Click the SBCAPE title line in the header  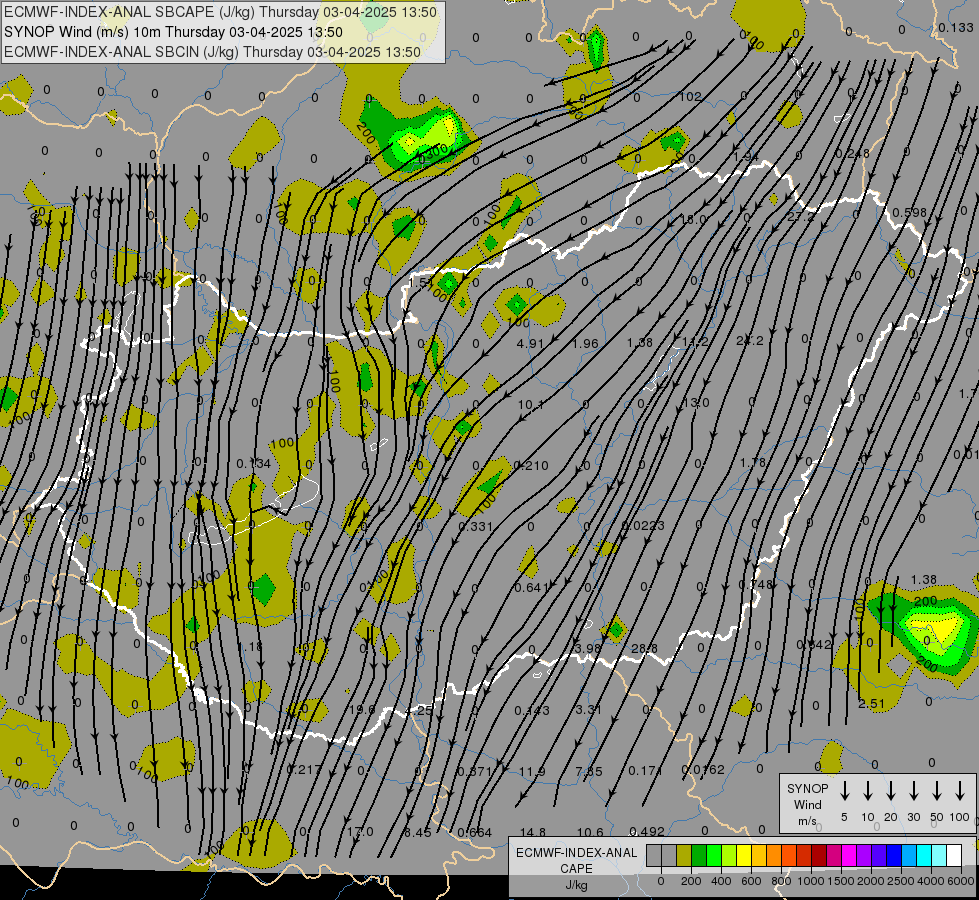pyautogui.click(x=220, y=12)
